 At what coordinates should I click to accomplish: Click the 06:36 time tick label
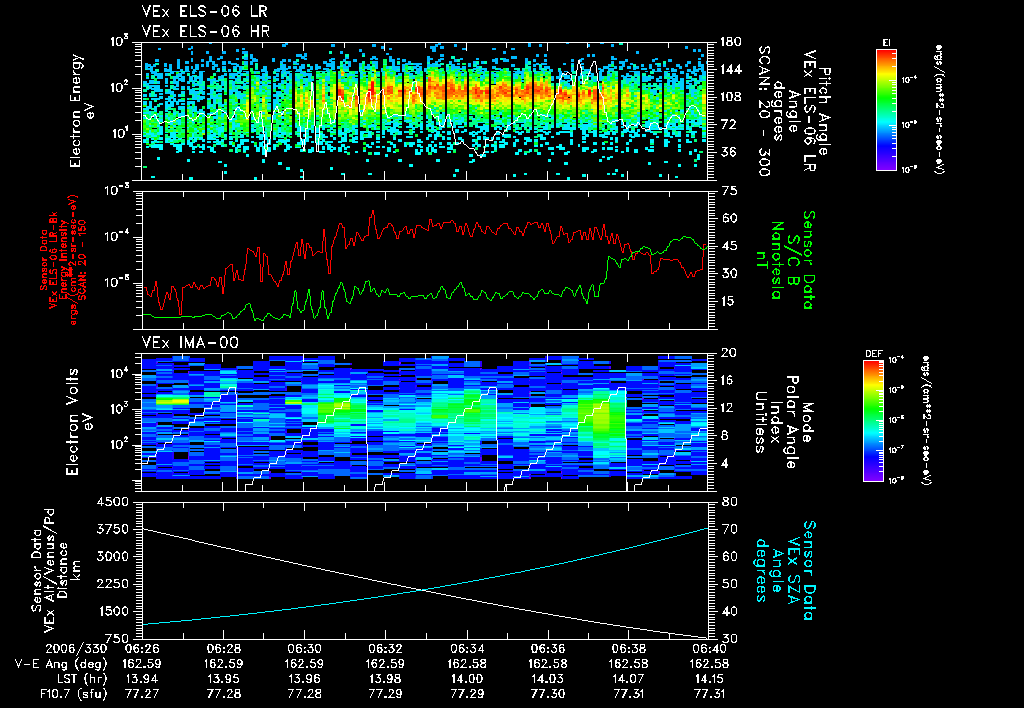coord(547,649)
